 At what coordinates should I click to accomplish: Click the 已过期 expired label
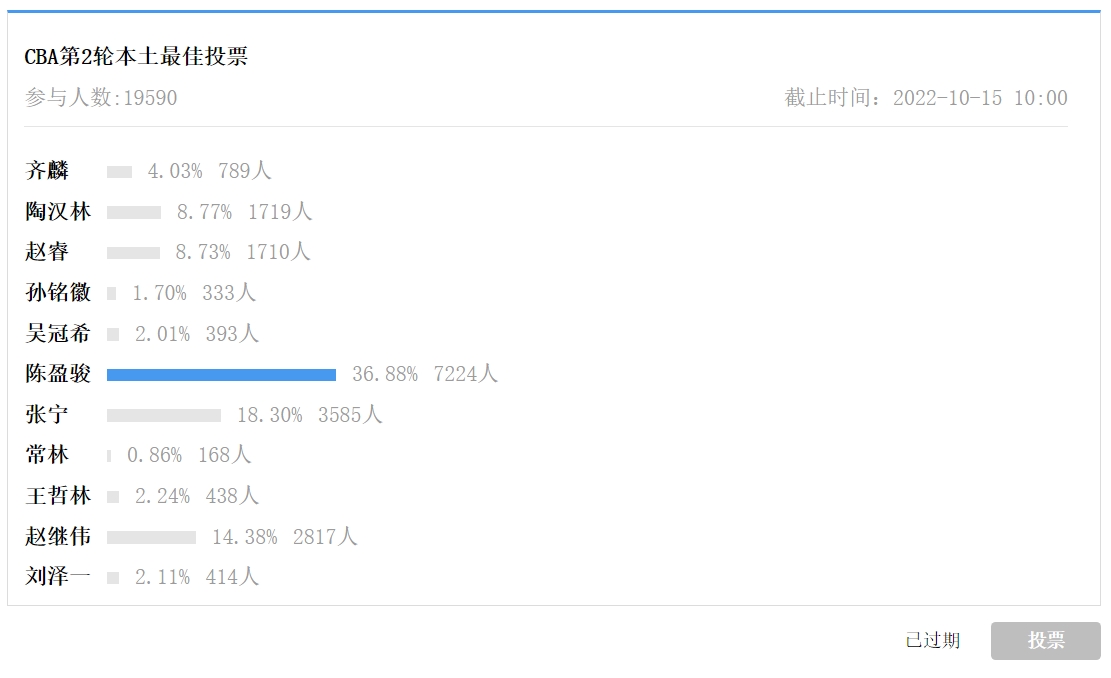(x=932, y=640)
